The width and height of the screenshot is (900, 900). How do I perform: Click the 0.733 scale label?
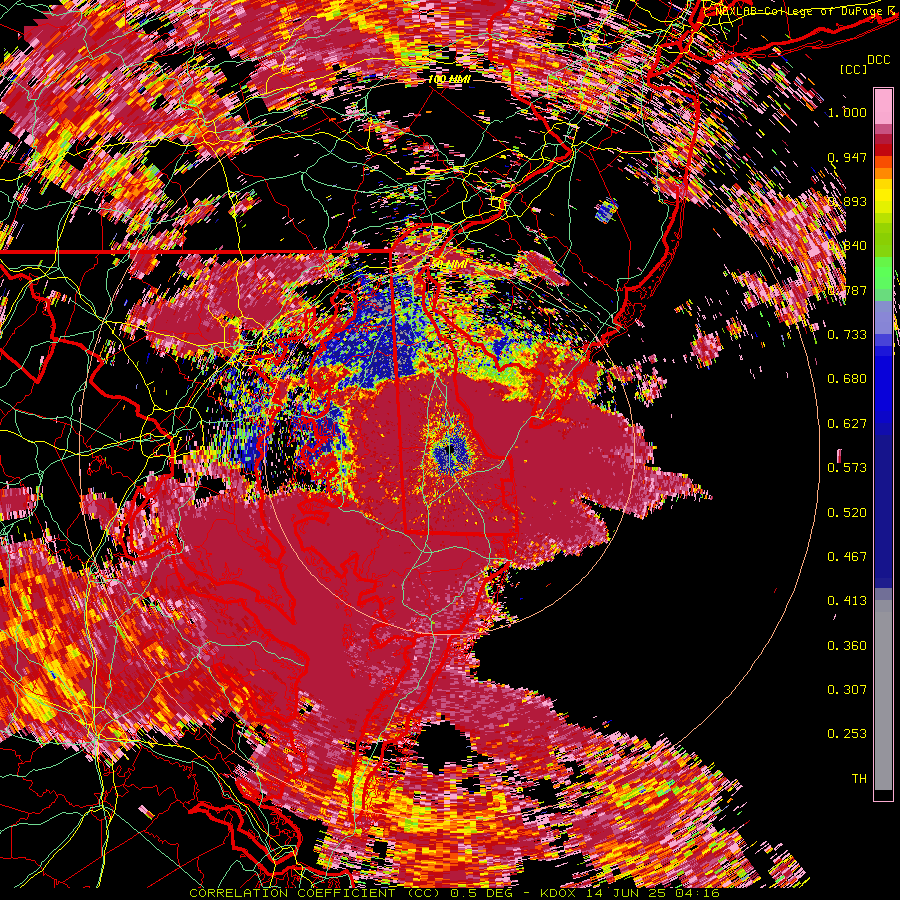847,335
